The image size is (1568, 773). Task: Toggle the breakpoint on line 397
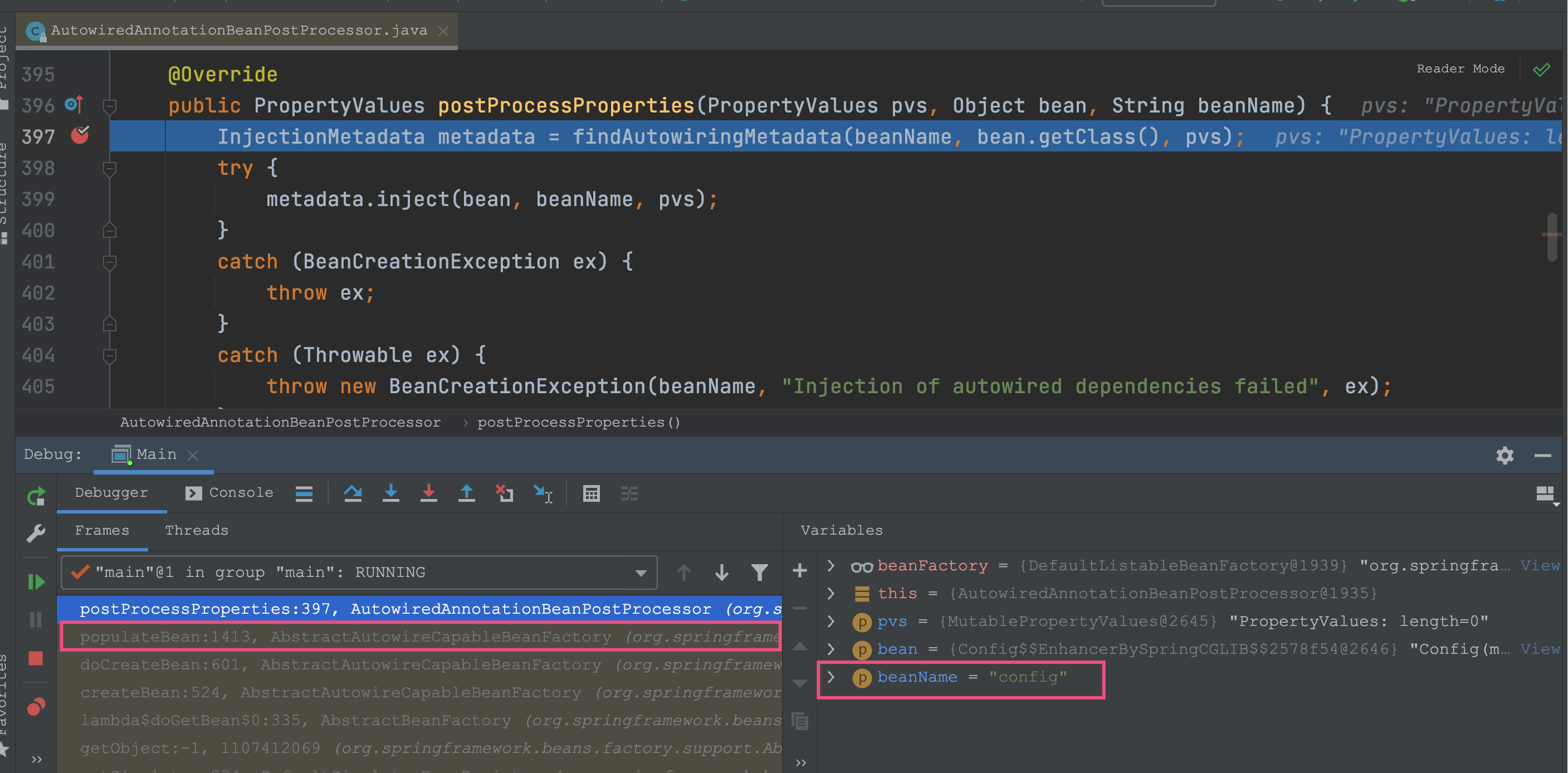(80, 135)
